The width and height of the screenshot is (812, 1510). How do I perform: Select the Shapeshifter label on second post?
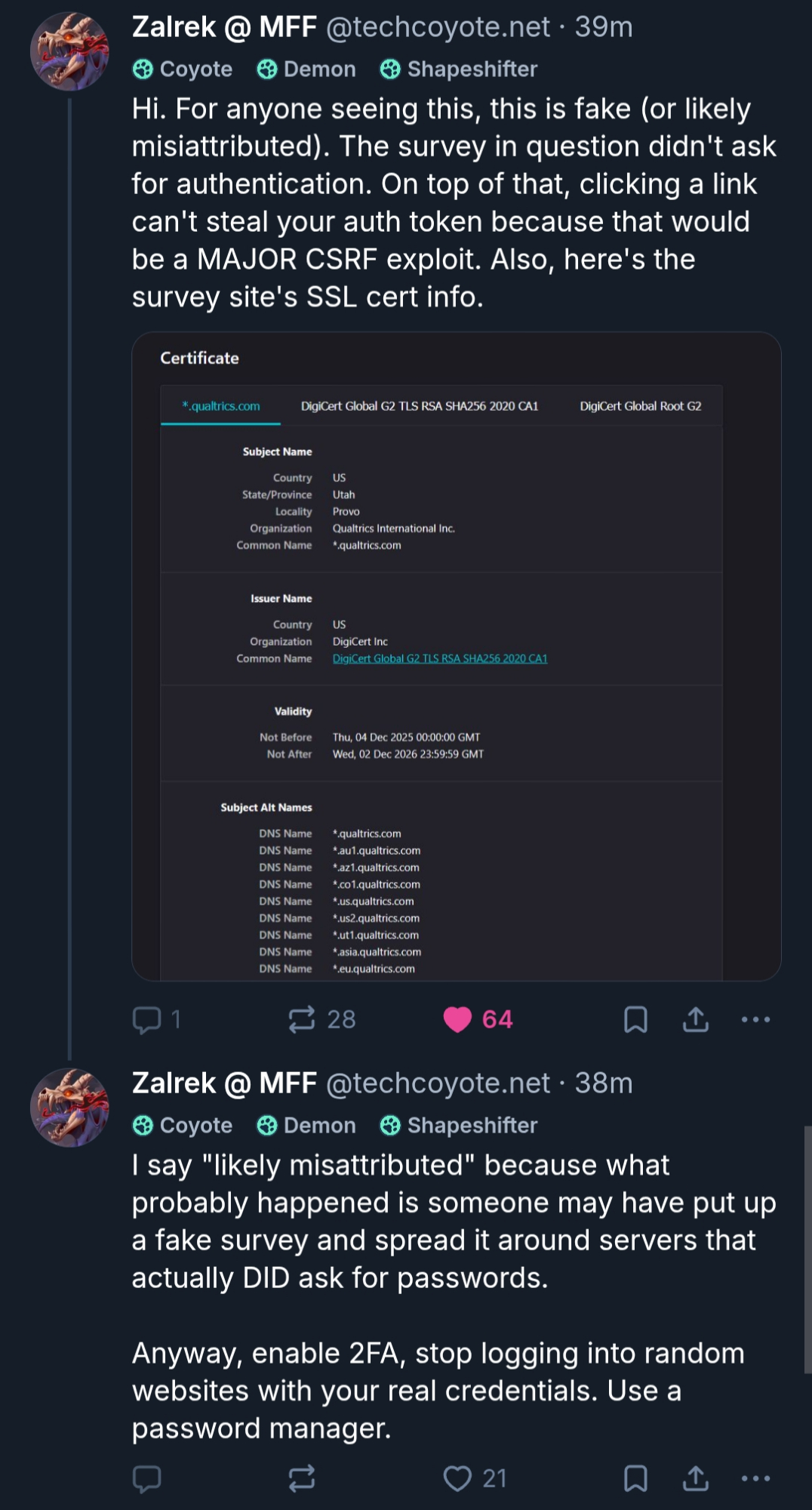[x=459, y=1125]
